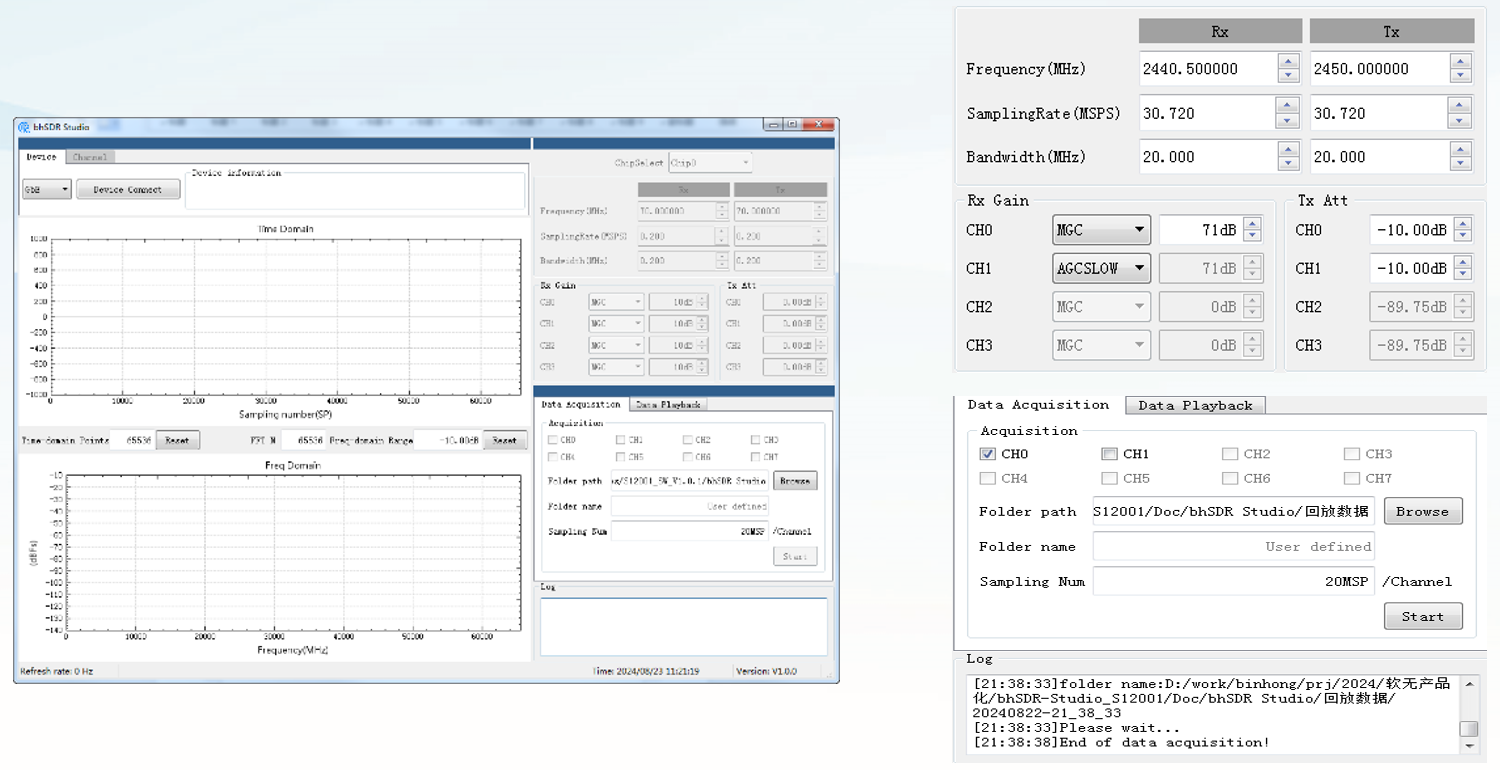1500x770 pixels.
Task: Click the bhSDR Studio title bar logo icon
Action: point(24,127)
